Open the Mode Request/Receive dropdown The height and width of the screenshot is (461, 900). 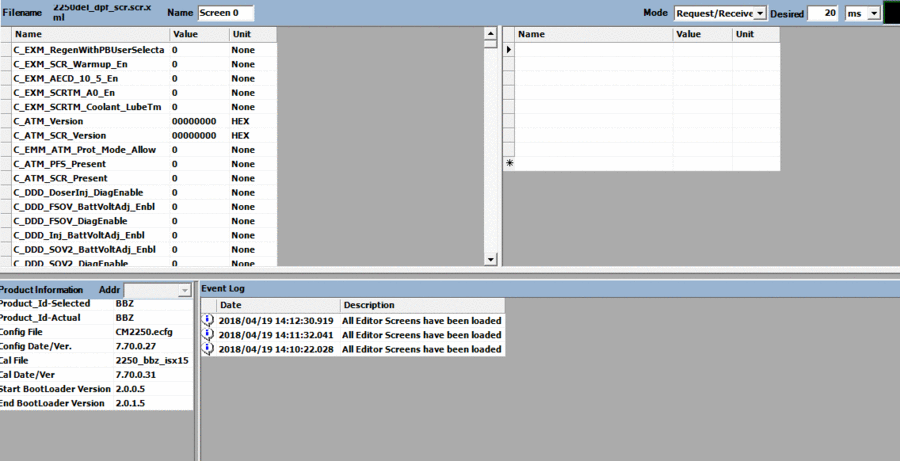point(759,13)
